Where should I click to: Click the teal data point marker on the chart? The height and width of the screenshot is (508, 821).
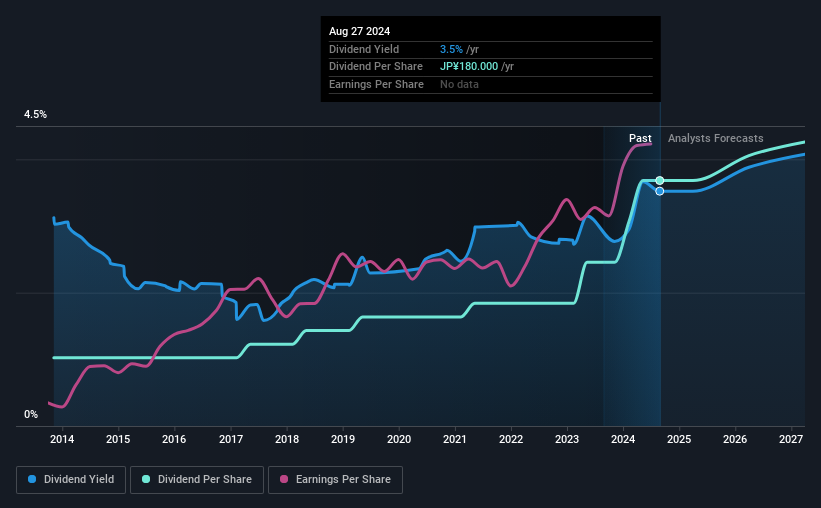click(x=660, y=181)
